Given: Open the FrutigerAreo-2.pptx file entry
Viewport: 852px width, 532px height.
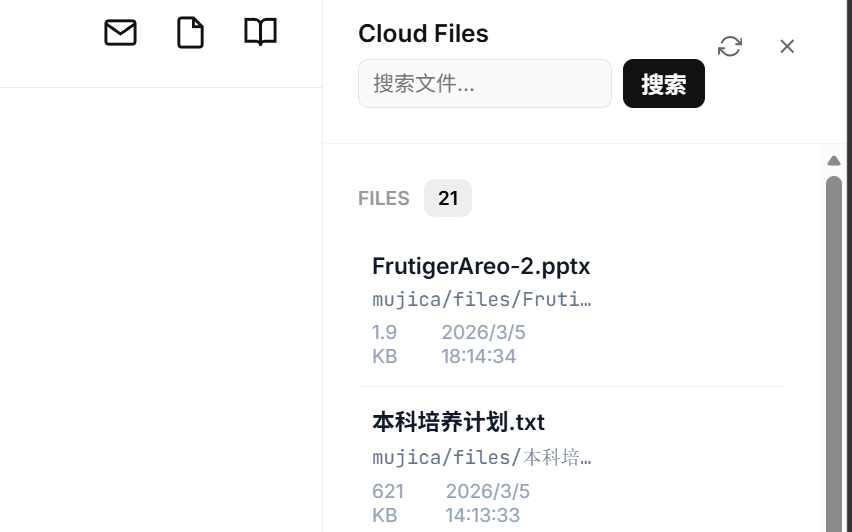Looking at the screenshot, I should (481, 266).
